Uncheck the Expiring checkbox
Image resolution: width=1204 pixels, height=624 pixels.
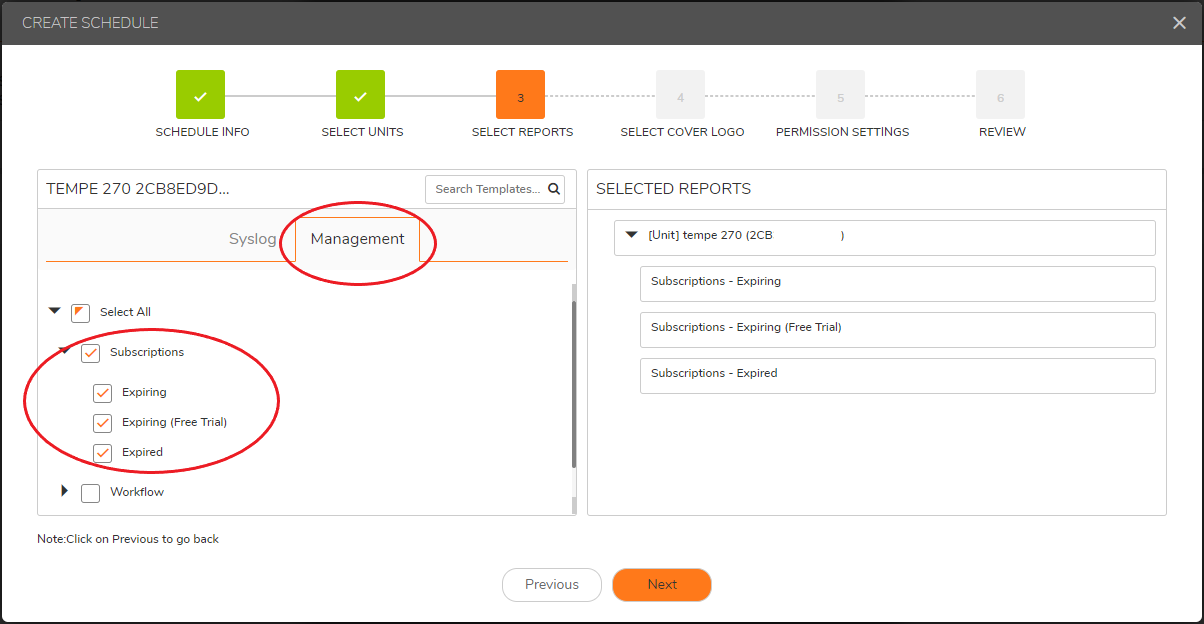(x=102, y=393)
